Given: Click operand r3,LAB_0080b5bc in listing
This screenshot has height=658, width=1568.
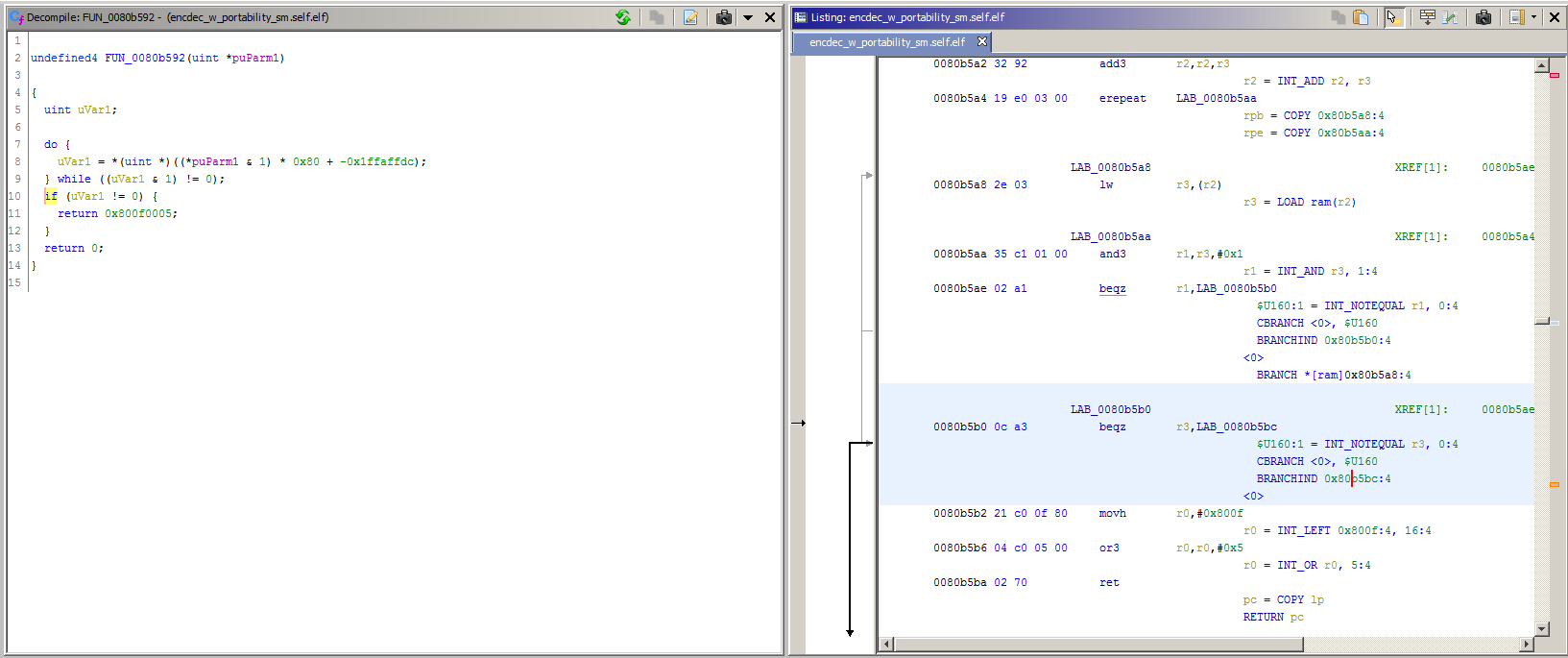Looking at the screenshot, I should tap(1227, 426).
